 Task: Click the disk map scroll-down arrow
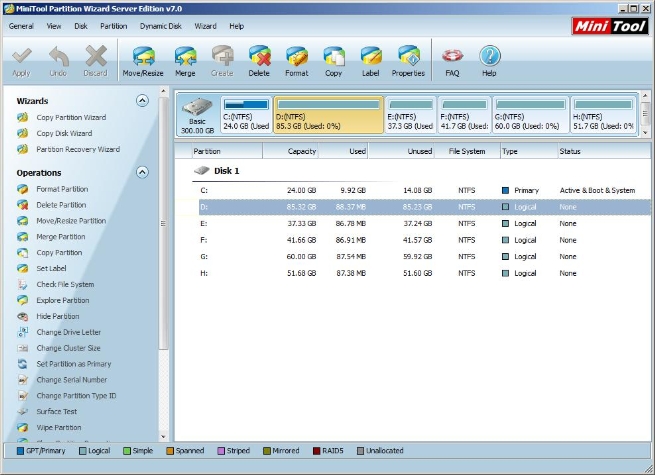[645, 132]
